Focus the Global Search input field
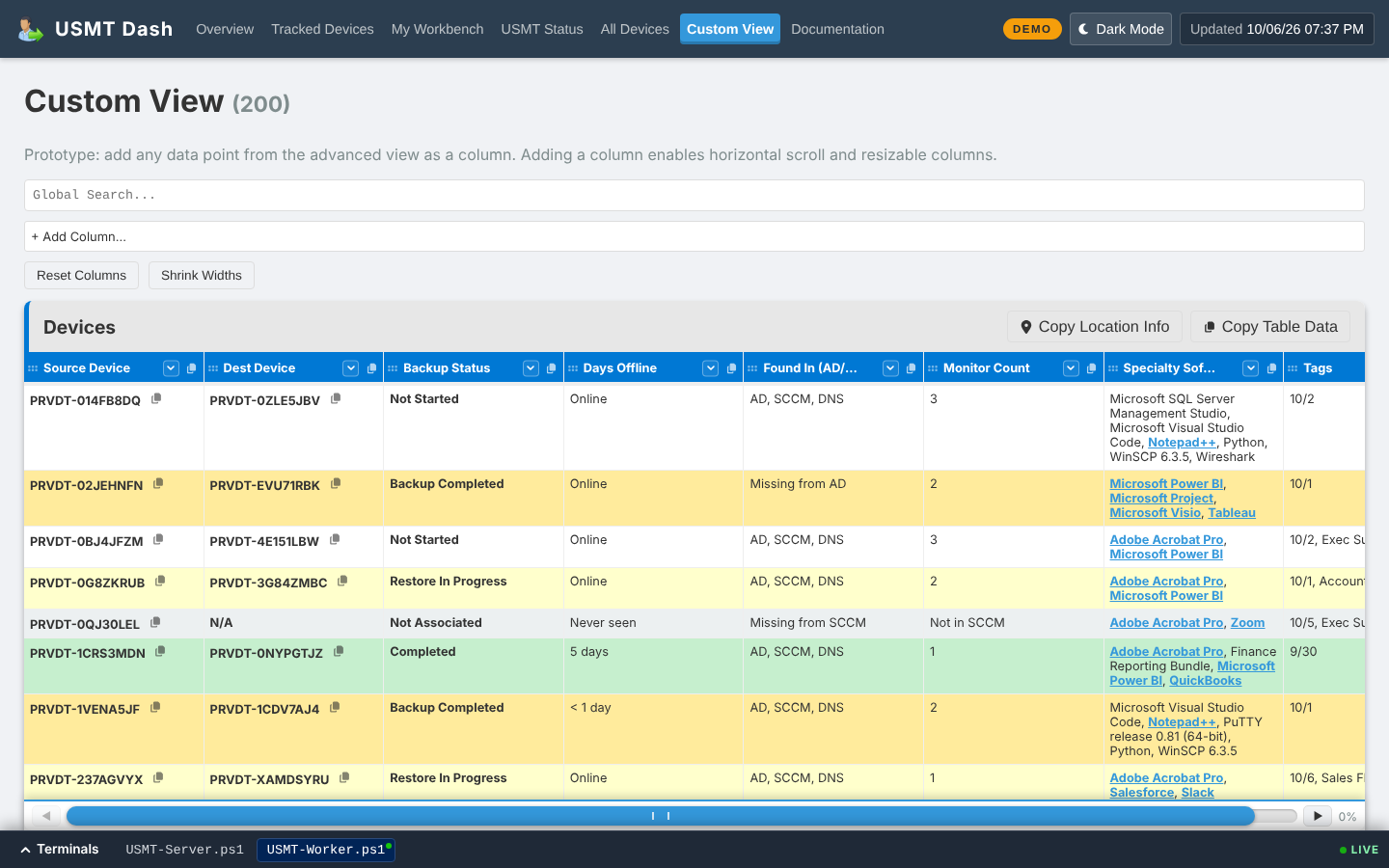The width and height of the screenshot is (1389, 868). pyautogui.click(x=694, y=195)
